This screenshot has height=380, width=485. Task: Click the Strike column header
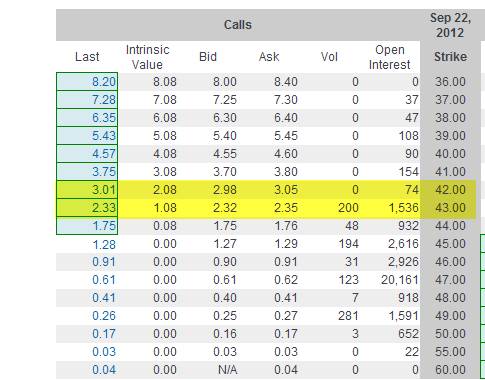tap(450, 57)
